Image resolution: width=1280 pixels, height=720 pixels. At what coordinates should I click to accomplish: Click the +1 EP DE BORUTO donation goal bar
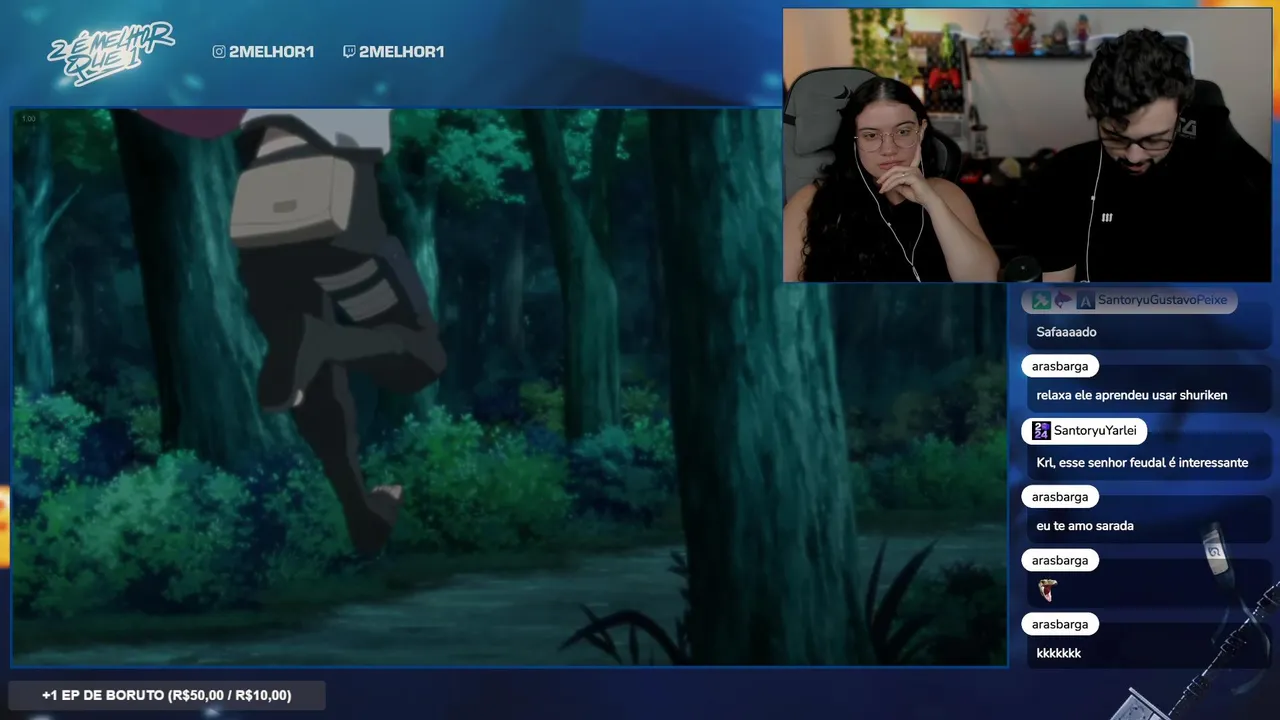[x=167, y=695]
